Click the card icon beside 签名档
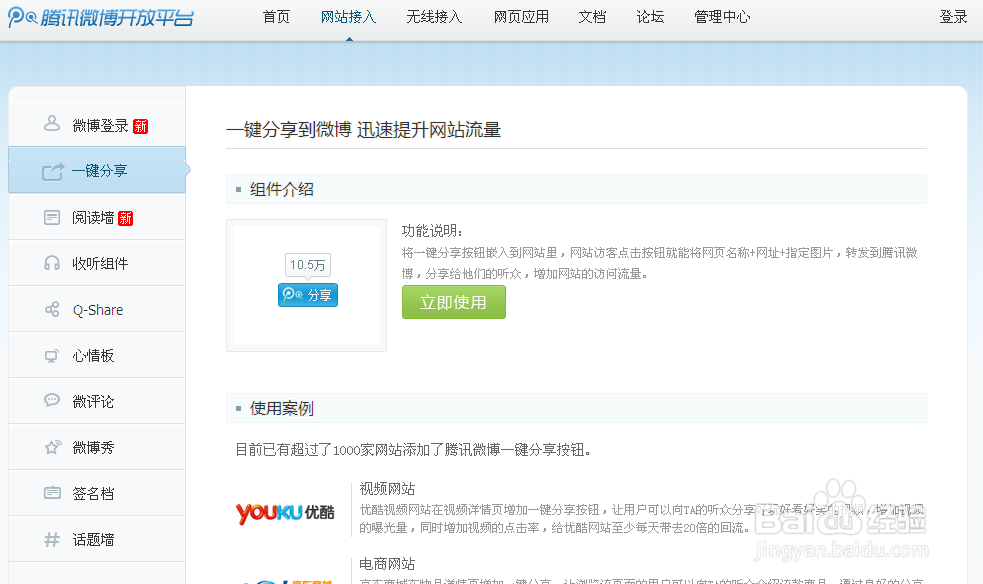This screenshot has width=983, height=584. (x=51, y=493)
